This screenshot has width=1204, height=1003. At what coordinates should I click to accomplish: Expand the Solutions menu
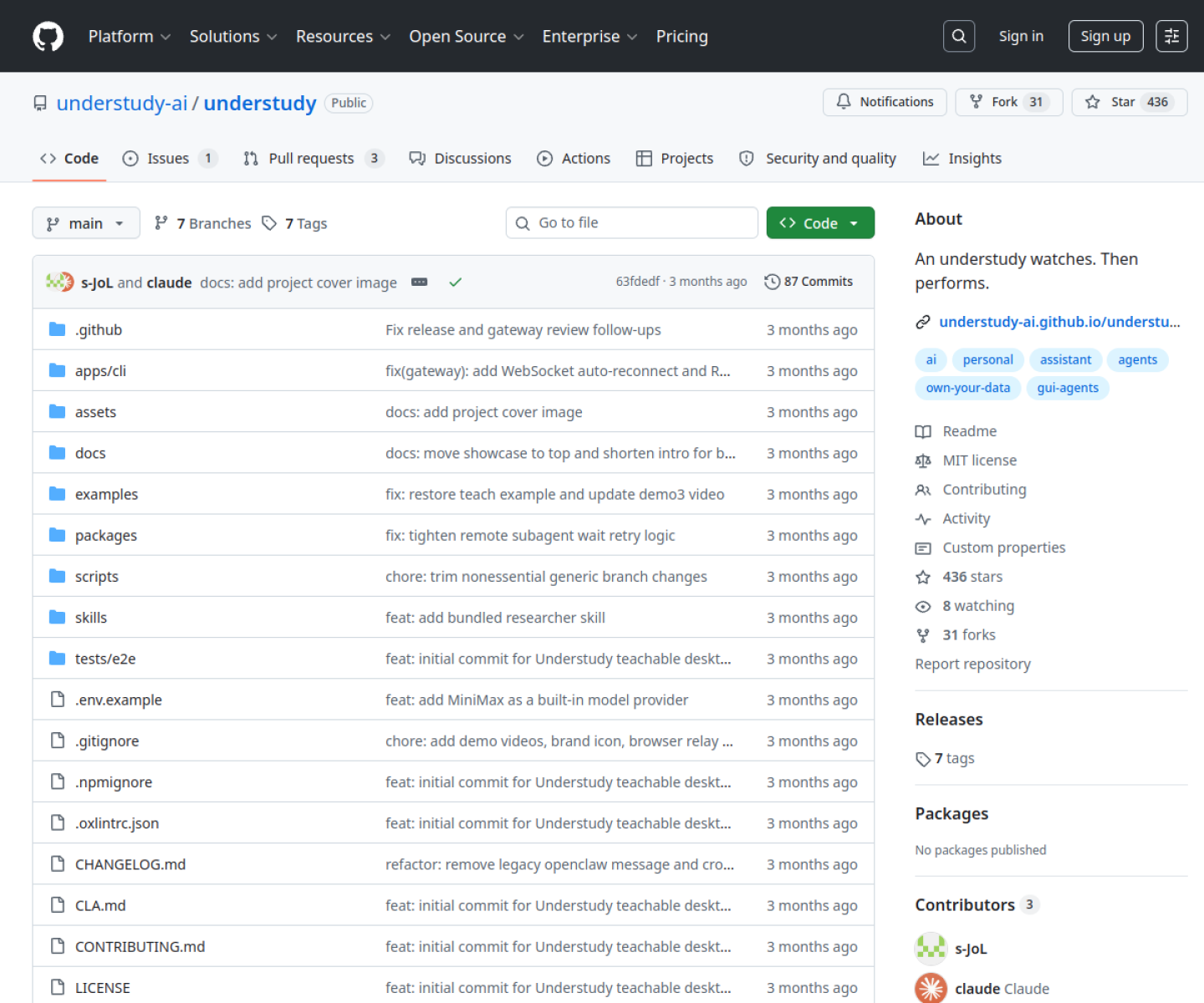pyautogui.click(x=233, y=37)
